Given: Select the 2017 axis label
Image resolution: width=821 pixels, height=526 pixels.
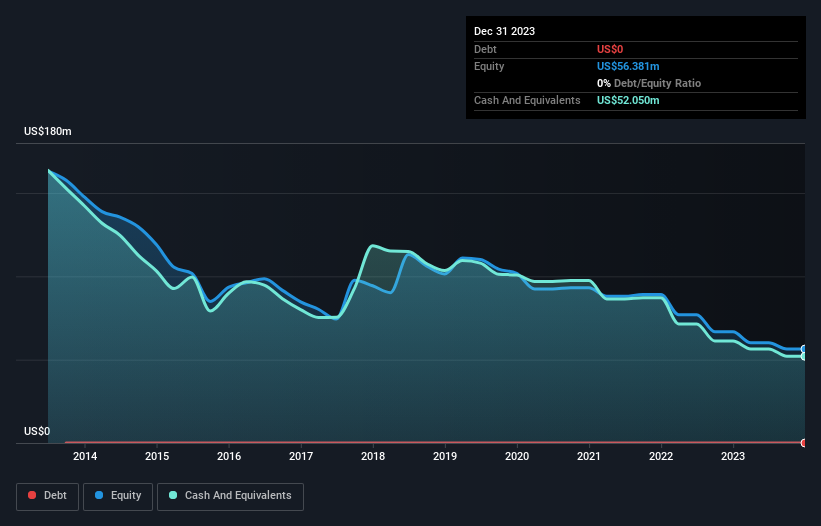Looking at the screenshot, I should pyautogui.click(x=301, y=456).
